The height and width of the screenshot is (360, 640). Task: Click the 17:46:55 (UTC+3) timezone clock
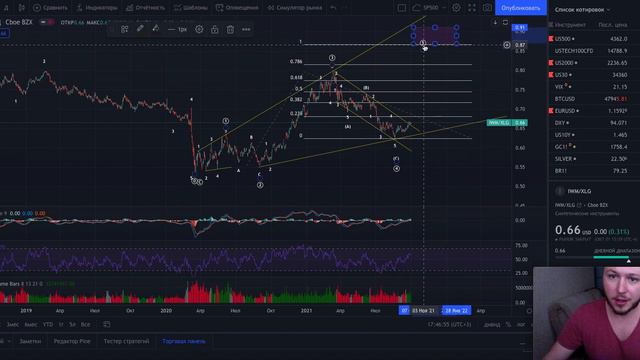pyautogui.click(x=449, y=324)
